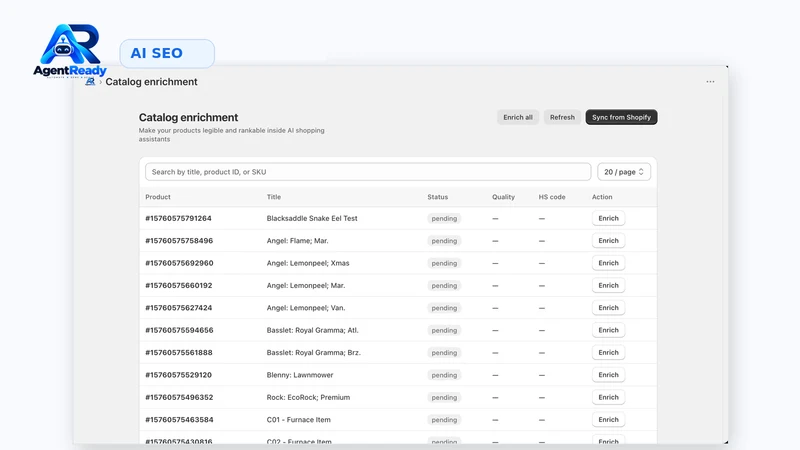Select product ID #15760575692960
The image size is (800, 450).
click(179, 263)
